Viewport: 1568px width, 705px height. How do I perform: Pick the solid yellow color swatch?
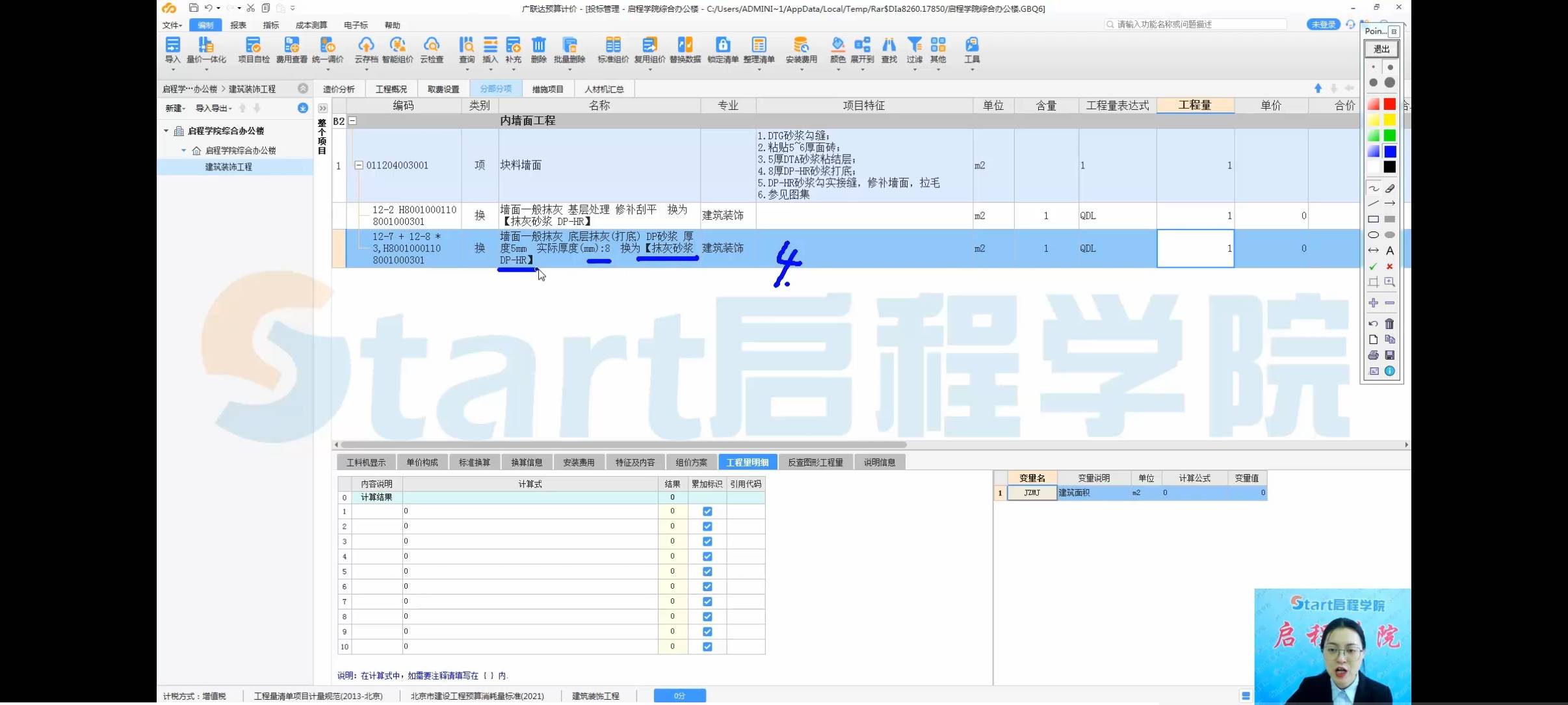(x=1389, y=120)
